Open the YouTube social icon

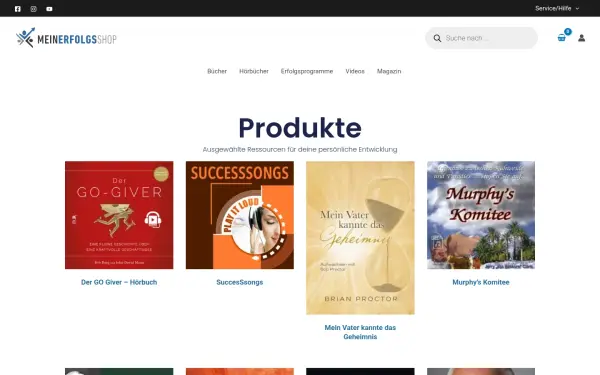[x=49, y=9]
